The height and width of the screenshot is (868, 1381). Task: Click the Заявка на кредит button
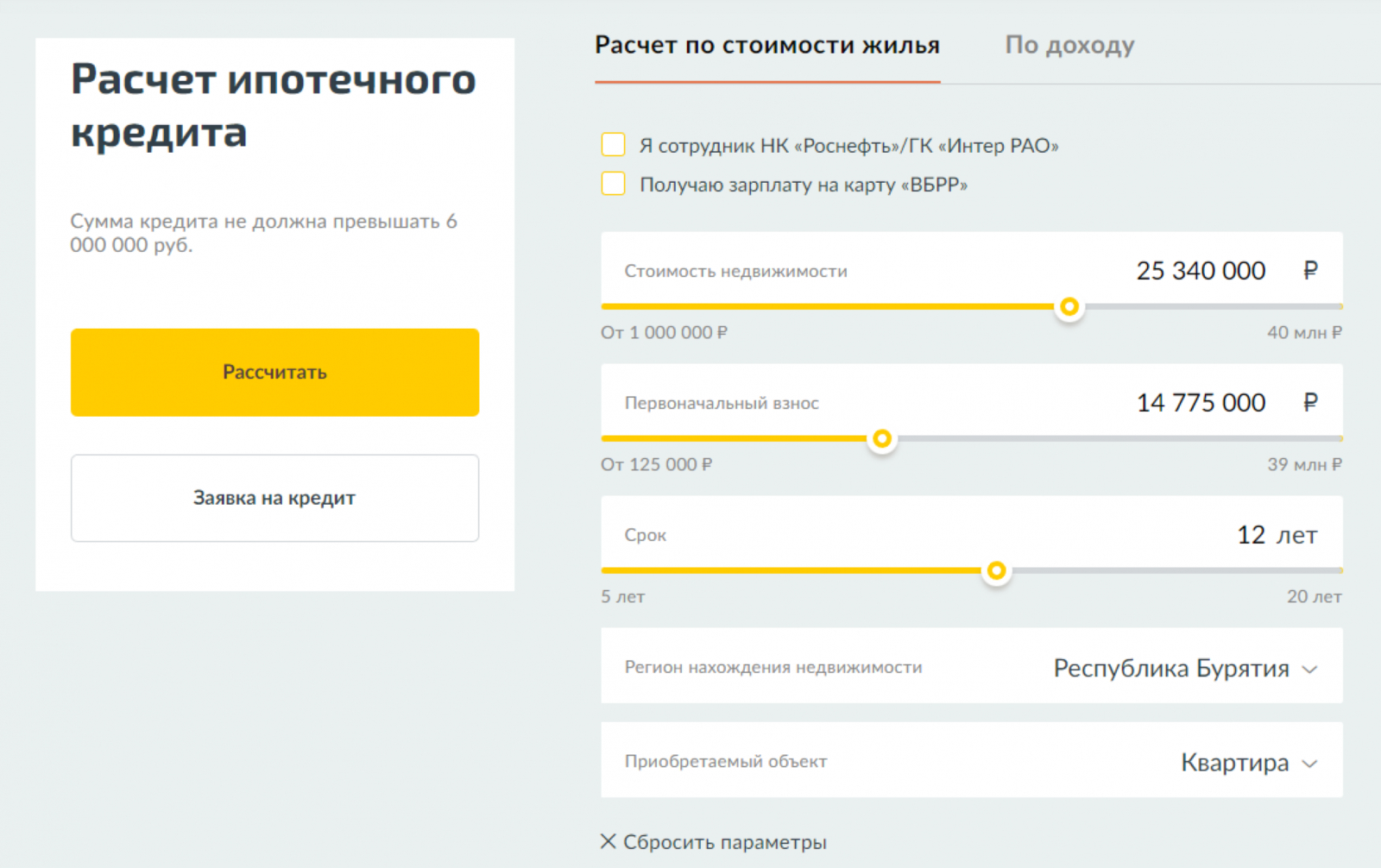274,498
